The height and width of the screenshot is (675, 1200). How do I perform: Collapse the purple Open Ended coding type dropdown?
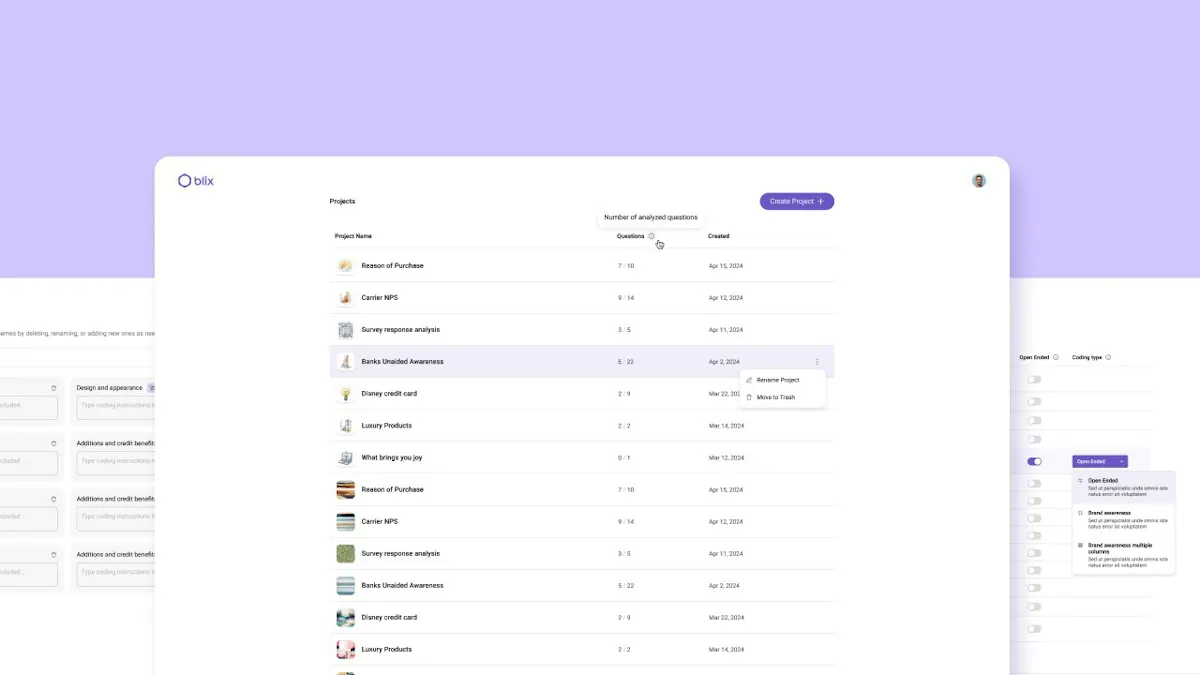click(1100, 462)
